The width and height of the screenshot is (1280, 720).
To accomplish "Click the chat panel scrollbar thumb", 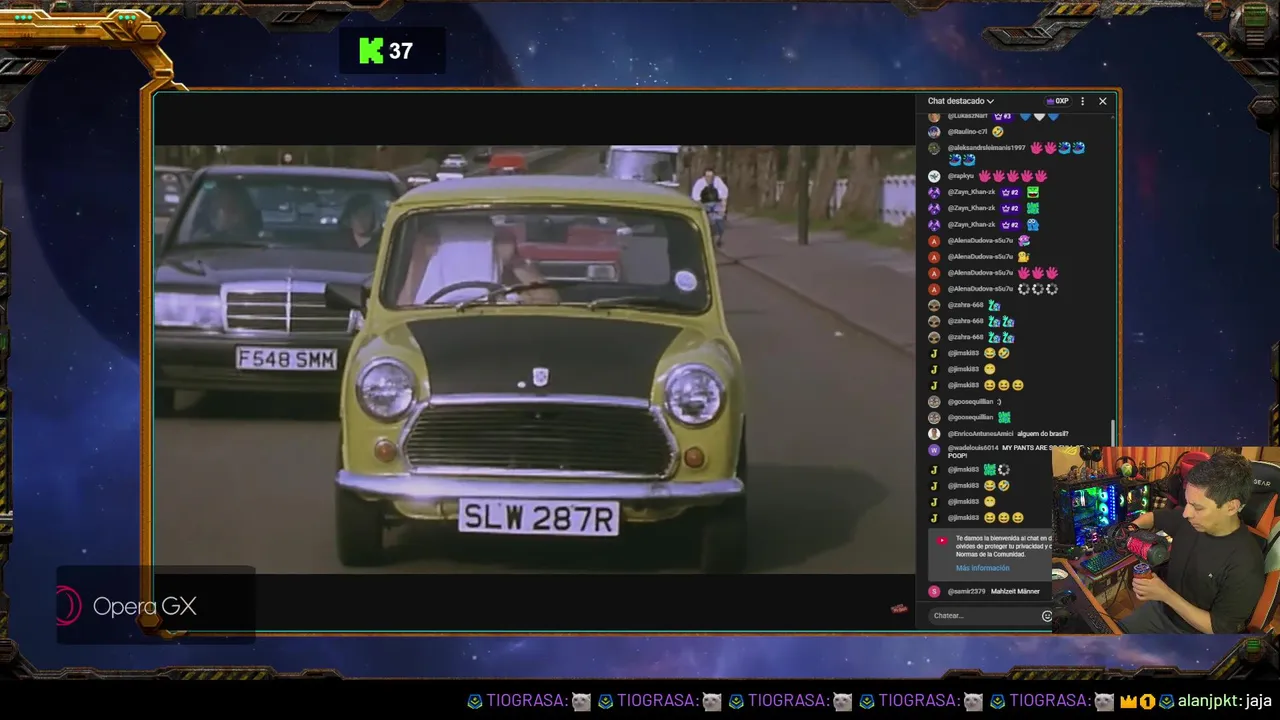I will (1112, 432).
